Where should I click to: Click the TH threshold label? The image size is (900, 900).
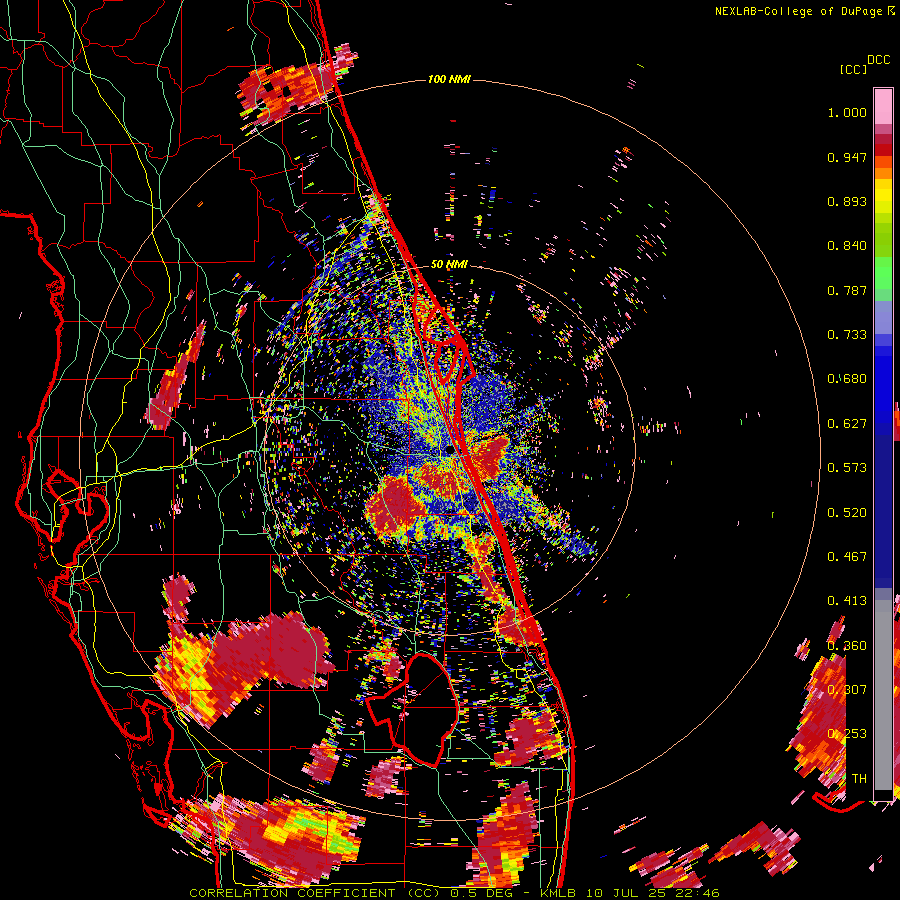click(x=859, y=779)
